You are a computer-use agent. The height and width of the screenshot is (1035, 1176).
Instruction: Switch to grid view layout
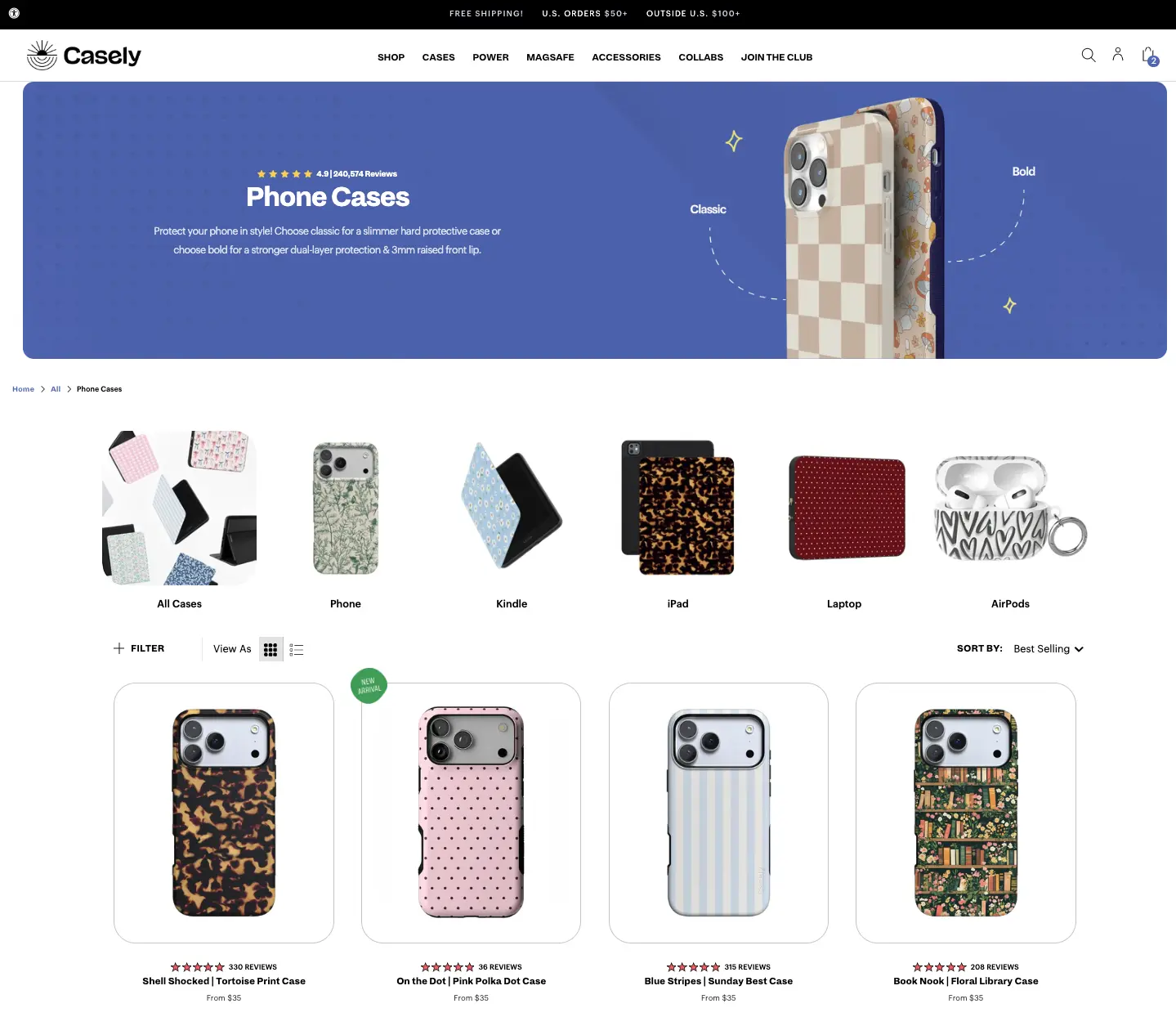point(271,649)
